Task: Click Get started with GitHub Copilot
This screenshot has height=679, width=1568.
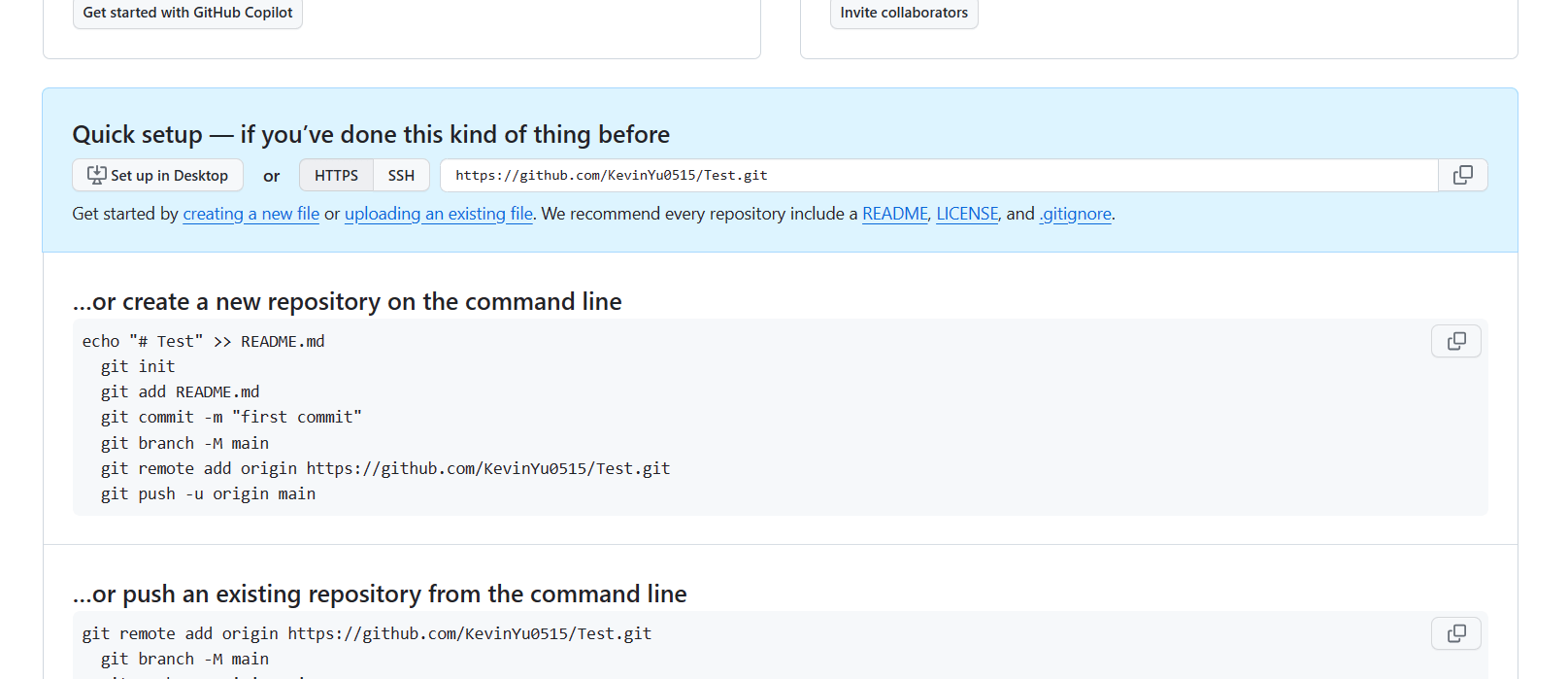Action: 187,13
